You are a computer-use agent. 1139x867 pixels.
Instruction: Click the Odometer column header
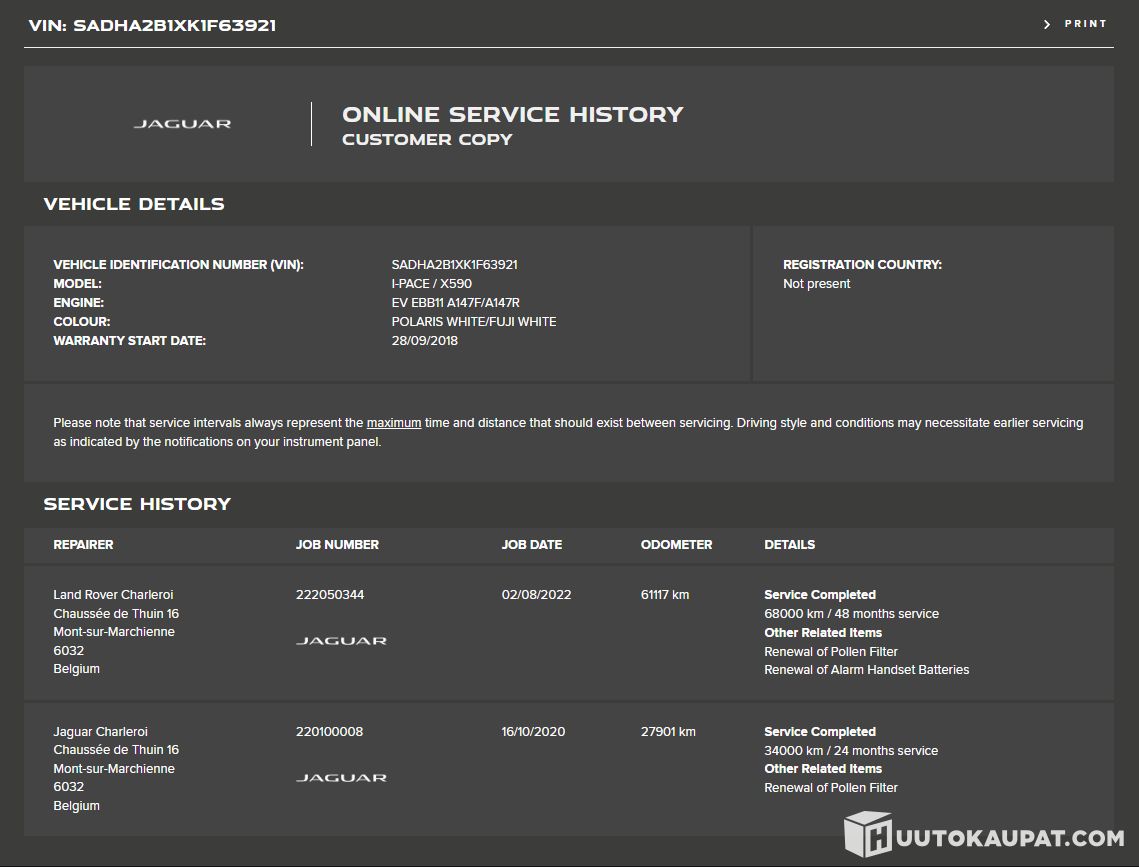click(x=676, y=545)
